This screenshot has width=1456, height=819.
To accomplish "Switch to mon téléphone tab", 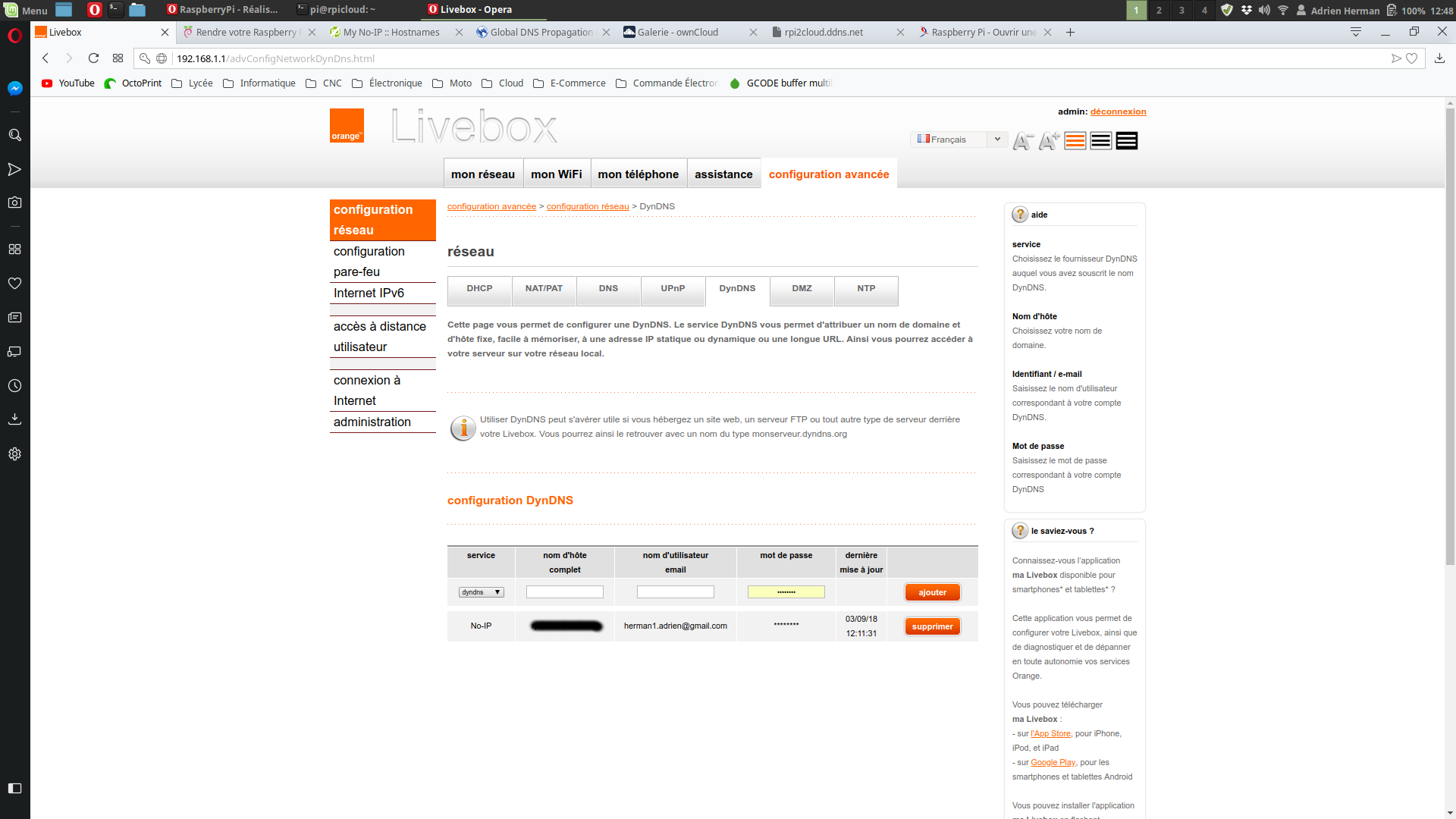I will click(638, 174).
